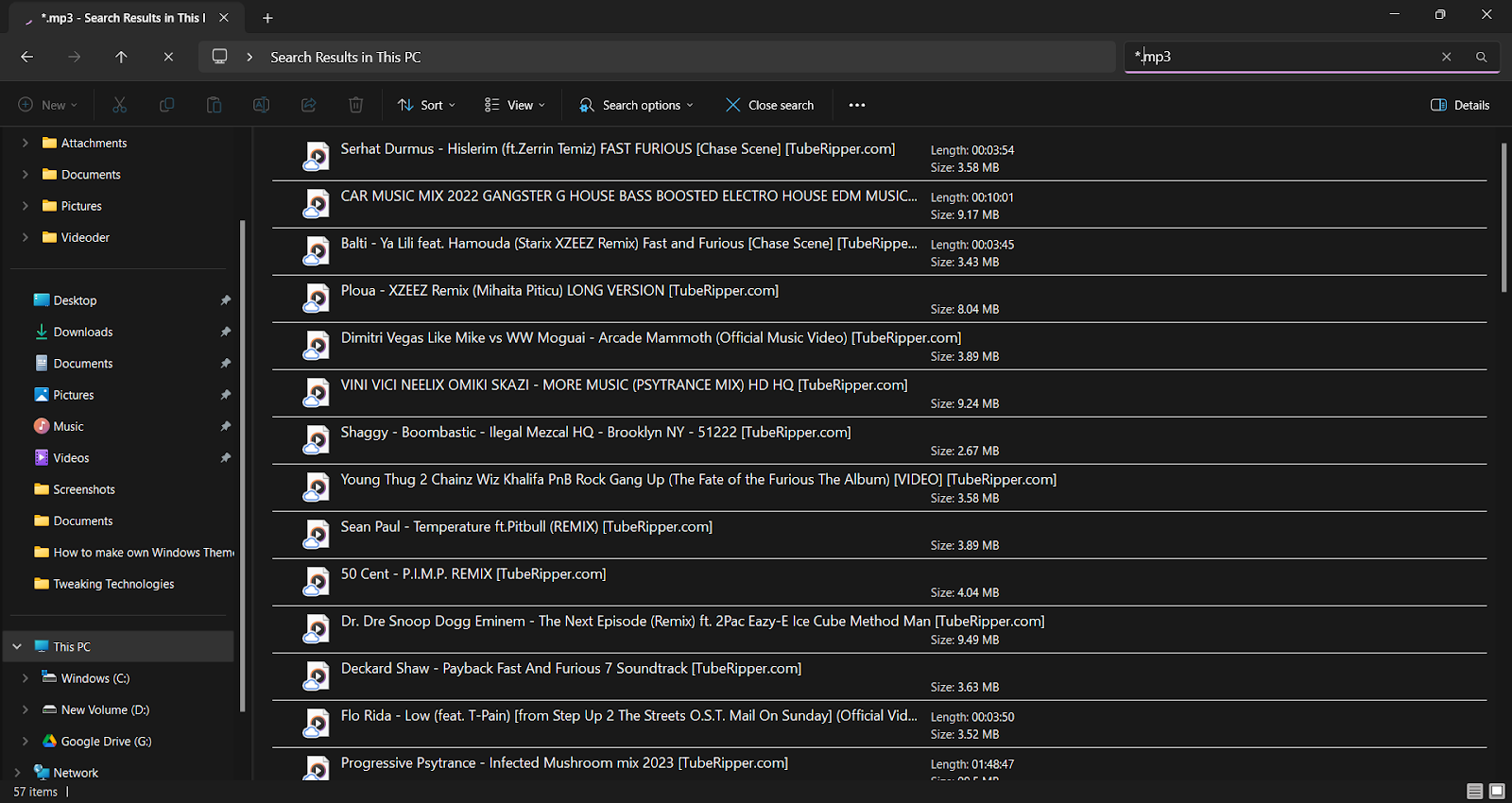
Task: Close the *.mp3 search results tab
Action: (x=224, y=18)
